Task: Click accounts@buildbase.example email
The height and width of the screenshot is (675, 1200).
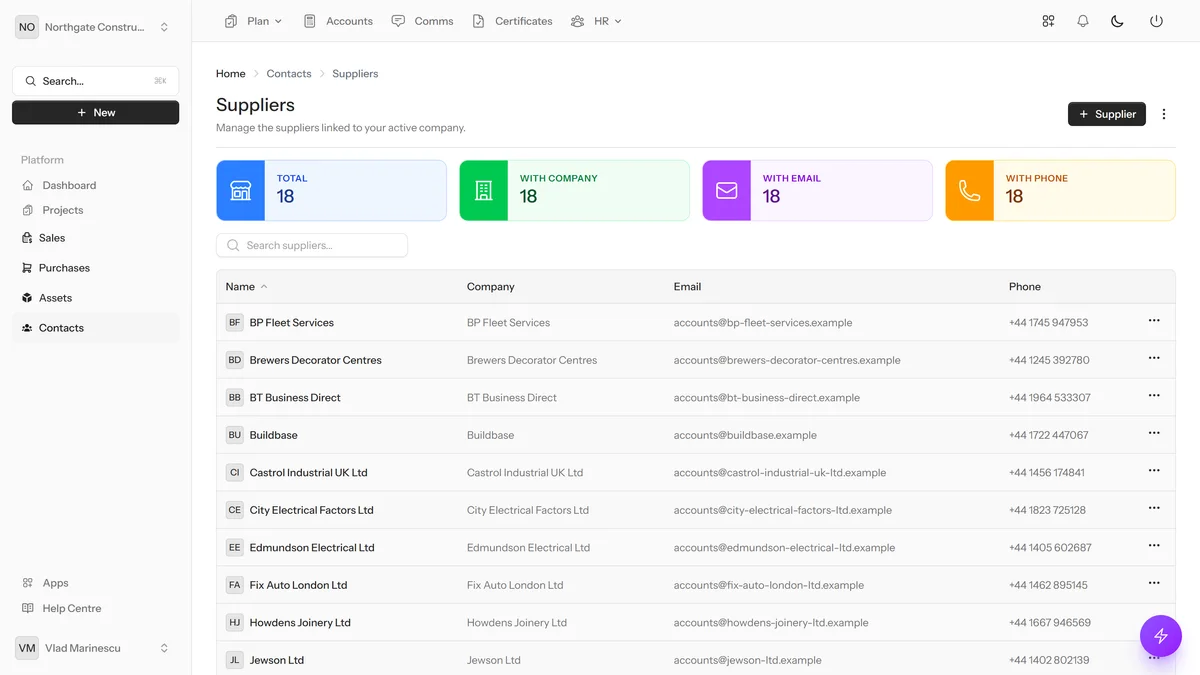Action: (x=745, y=435)
